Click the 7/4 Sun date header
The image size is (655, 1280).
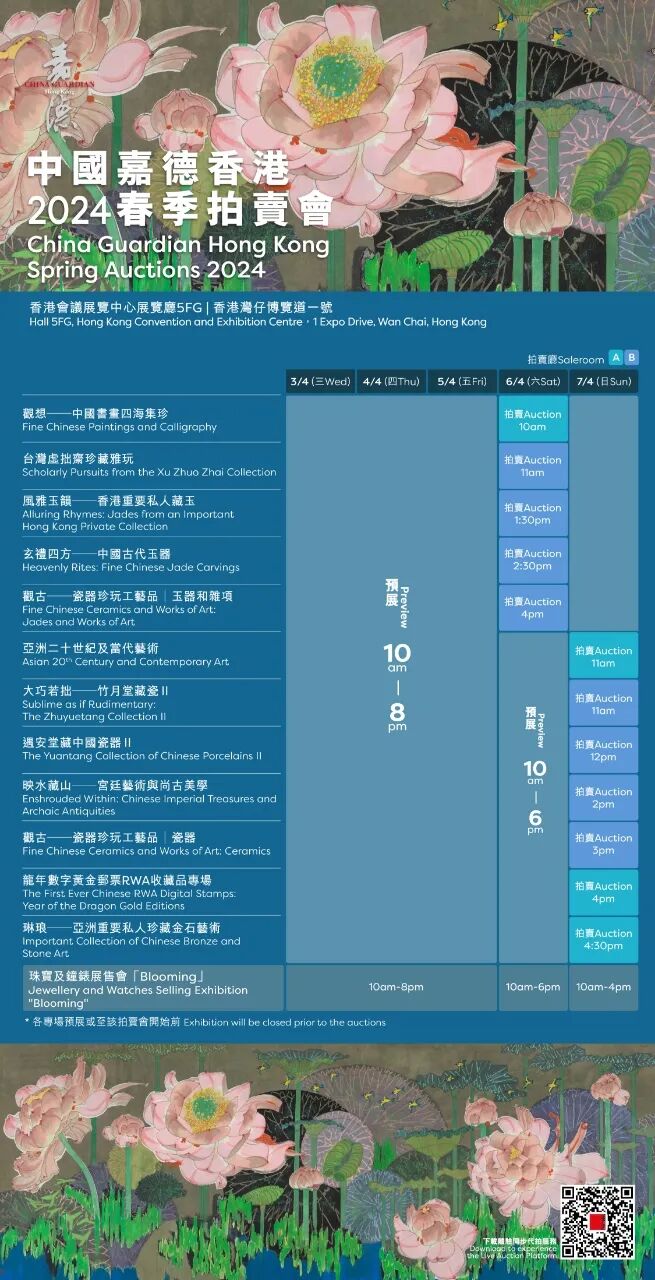pyautogui.click(x=604, y=382)
